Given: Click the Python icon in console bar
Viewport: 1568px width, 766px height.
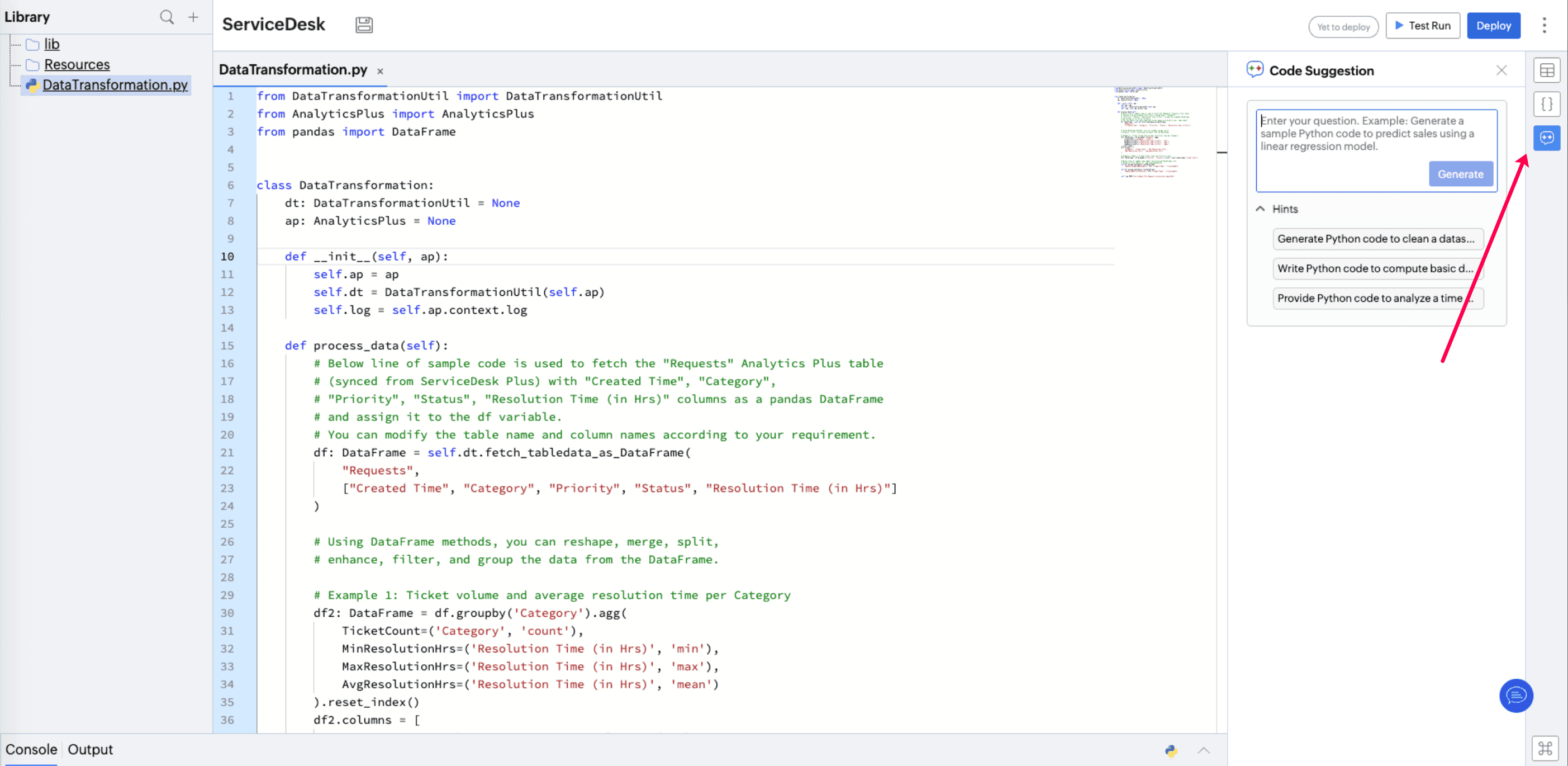Looking at the screenshot, I should point(1171,750).
